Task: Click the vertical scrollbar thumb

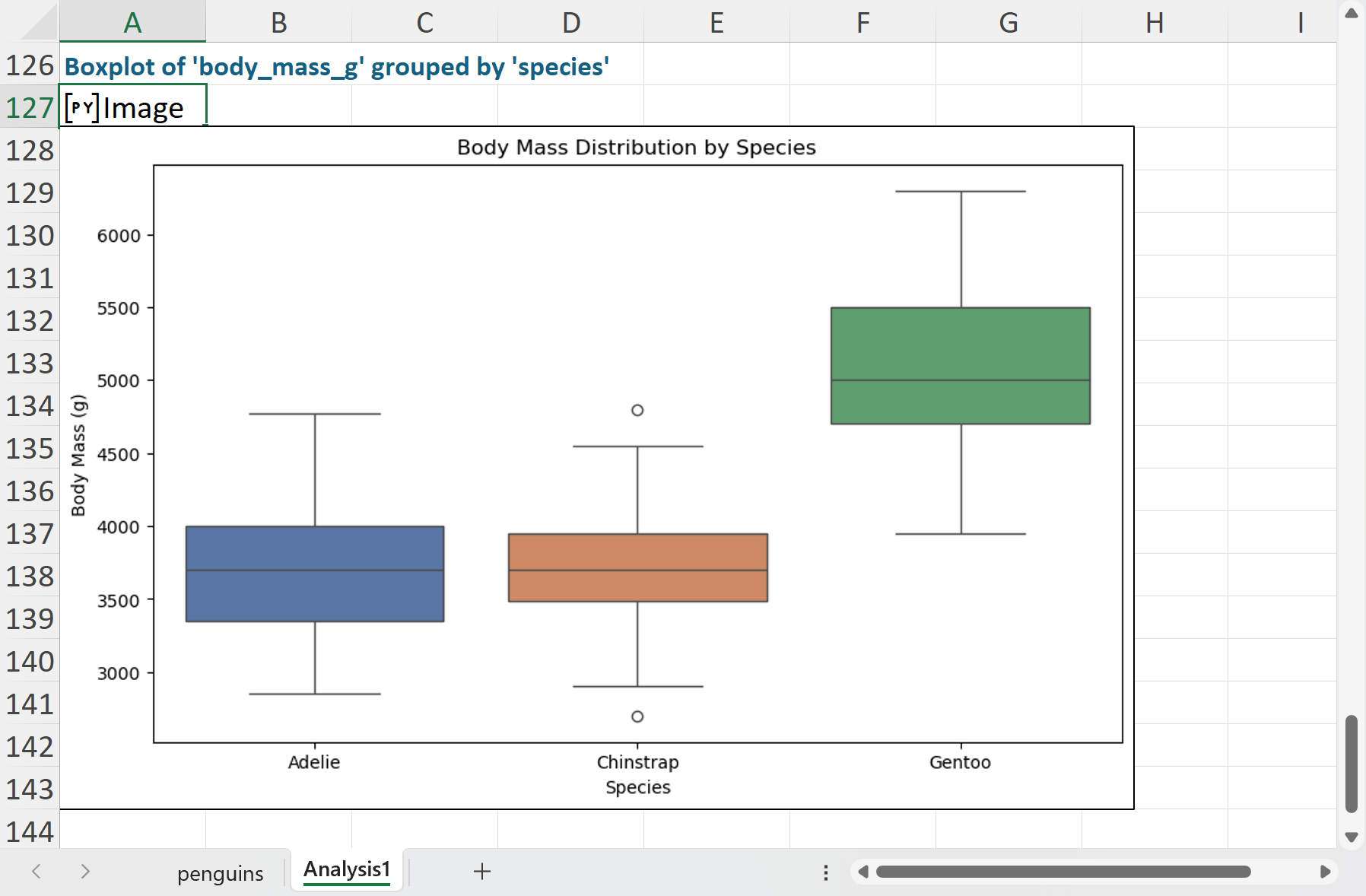Action: coord(1352,764)
